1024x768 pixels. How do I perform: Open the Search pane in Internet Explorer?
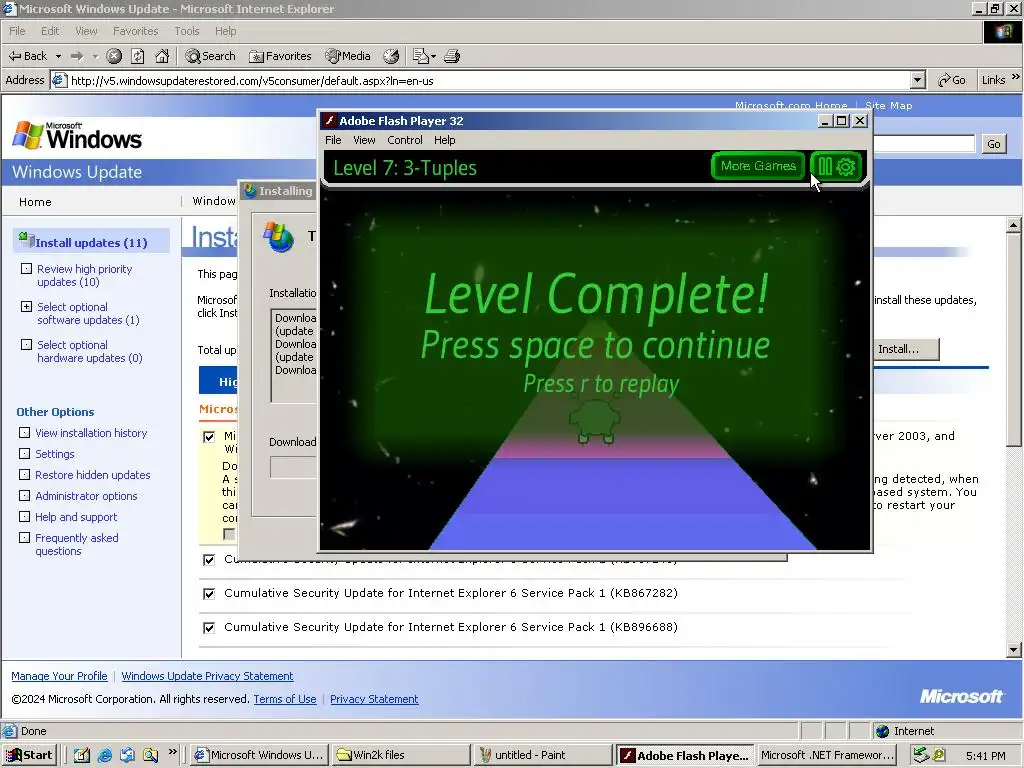(210, 56)
